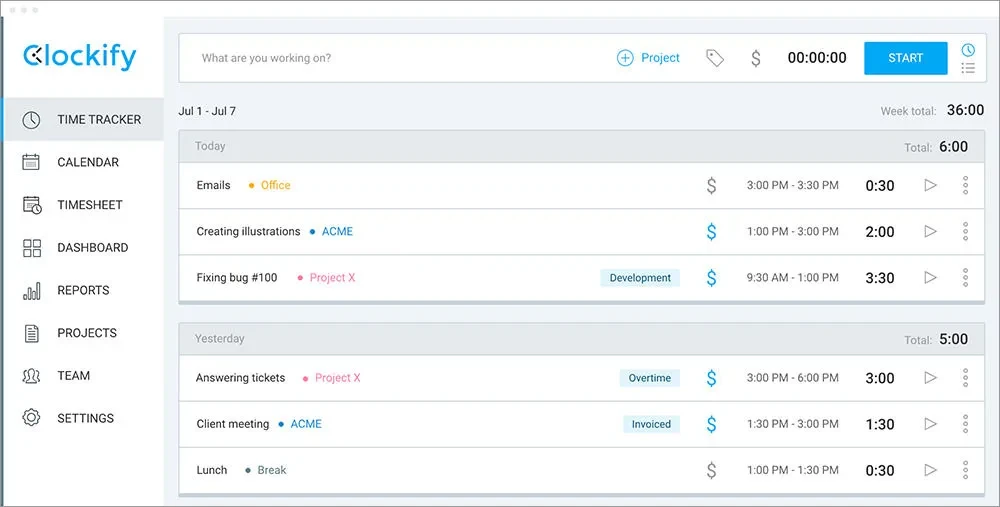1000x507 pixels.
Task: Resume timer for Creating illustrations entry
Action: pyautogui.click(x=930, y=231)
